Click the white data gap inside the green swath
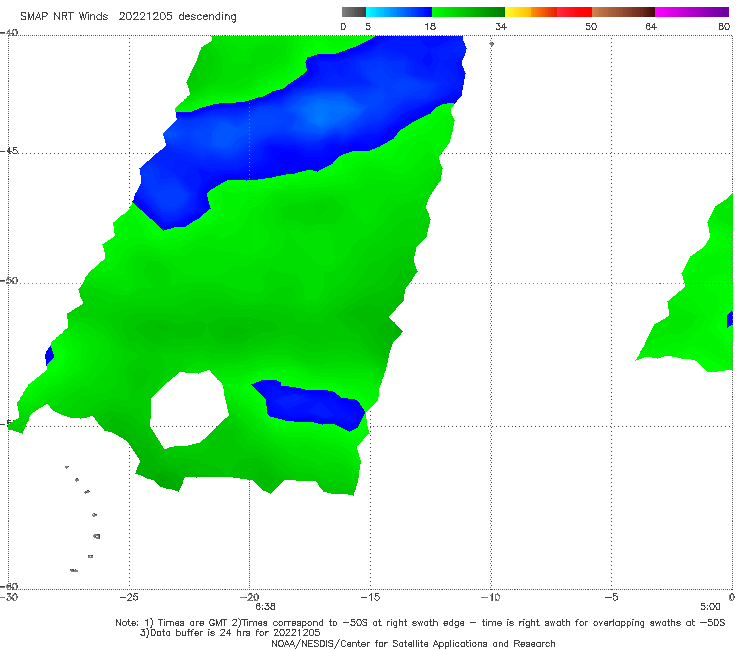 pyautogui.click(x=189, y=409)
